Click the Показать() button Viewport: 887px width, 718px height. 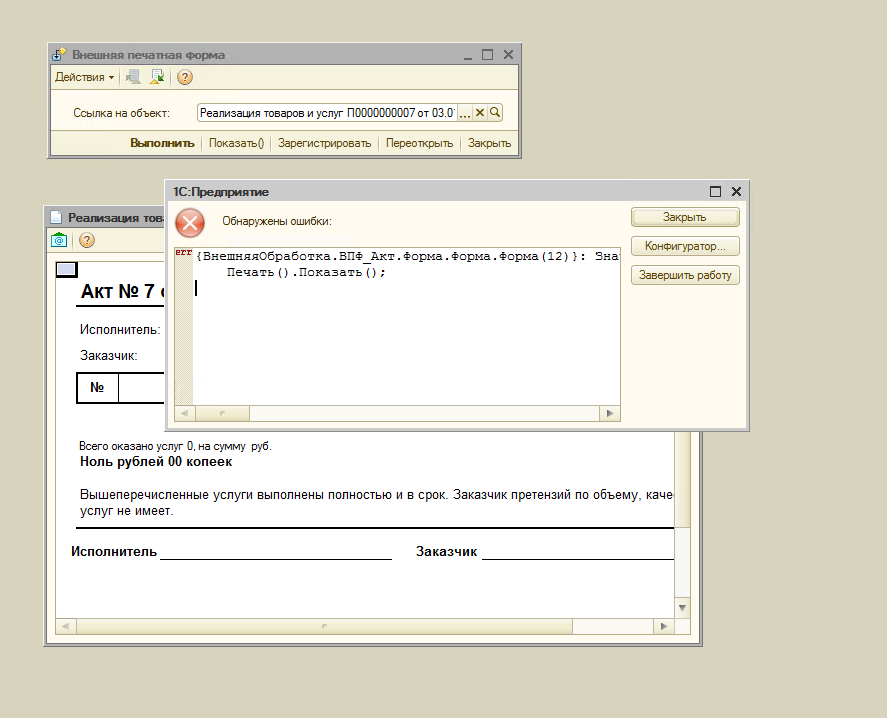coord(236,143)
